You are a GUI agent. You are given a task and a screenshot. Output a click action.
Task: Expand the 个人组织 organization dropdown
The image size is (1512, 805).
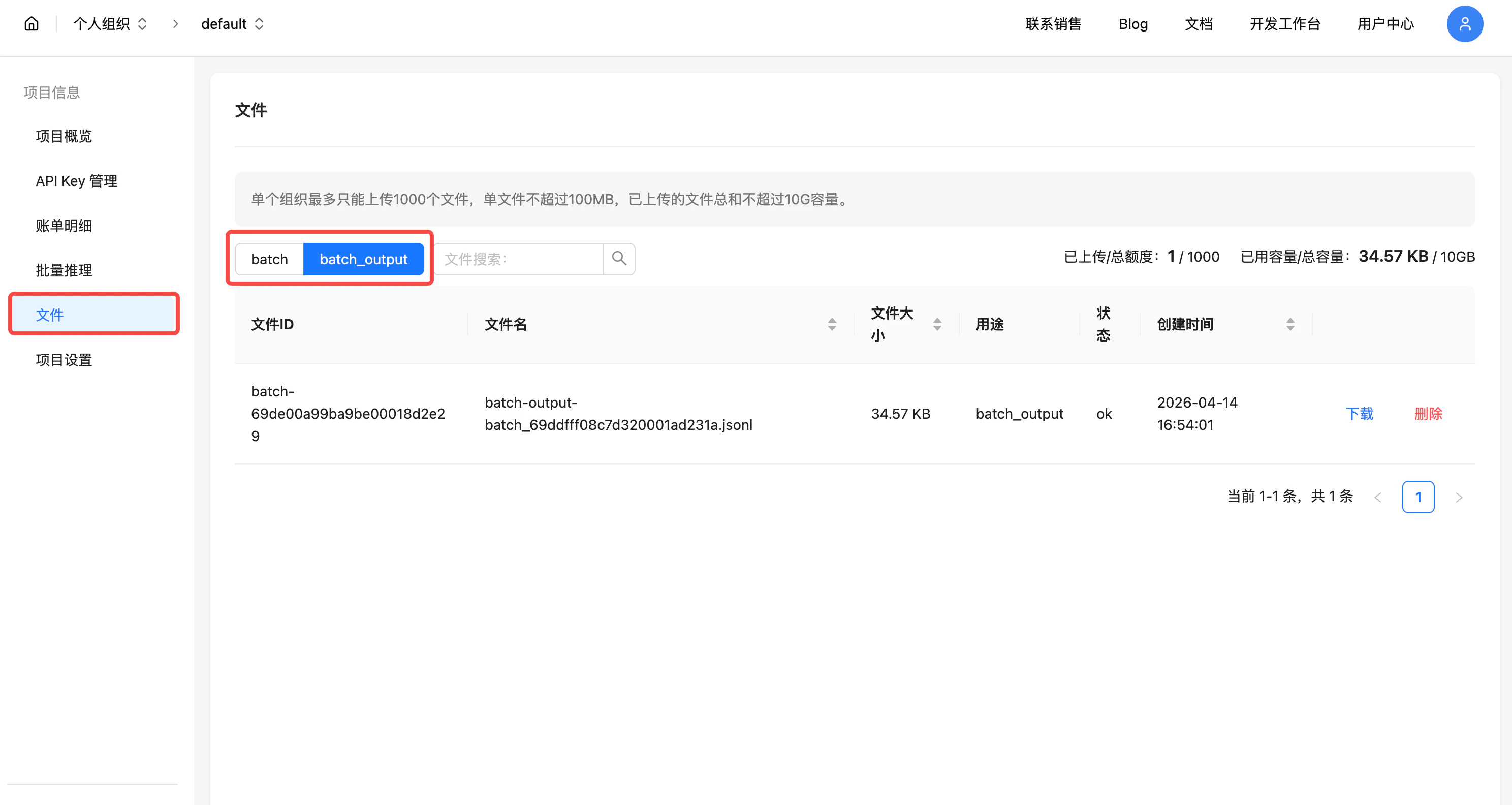[x=142, y=23]
